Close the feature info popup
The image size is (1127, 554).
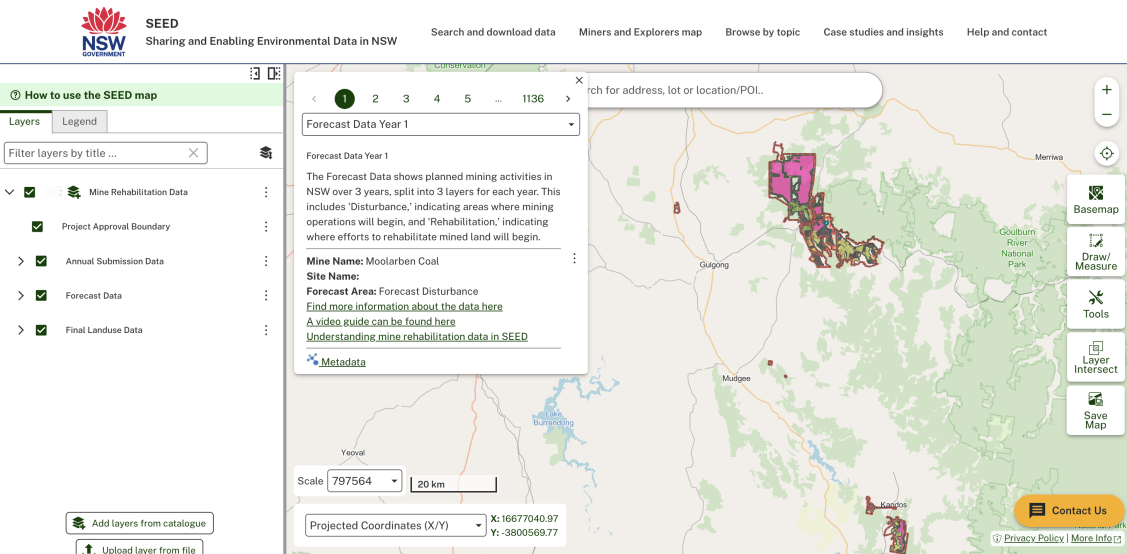(579, 81)
